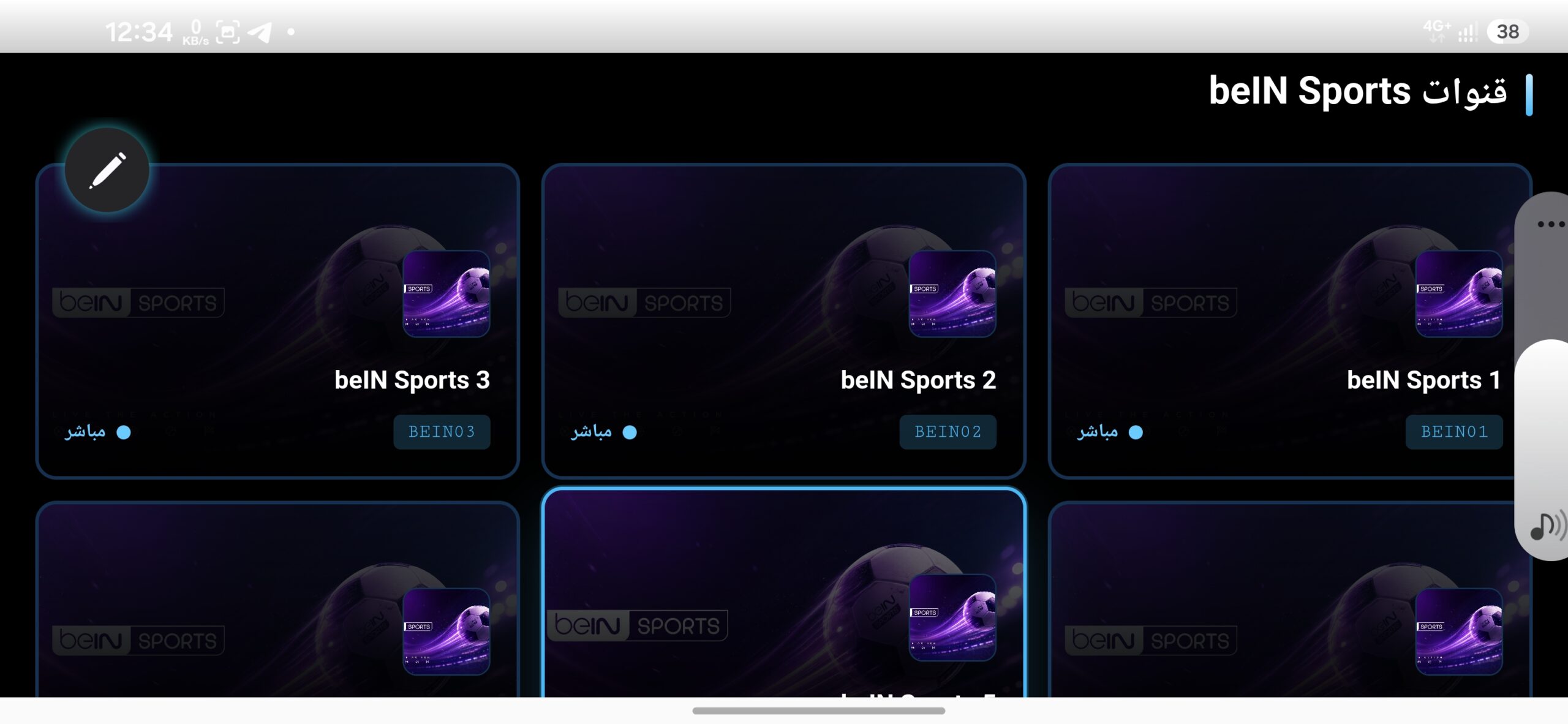The image size is (1568, 724).
Task: Tap the screen capture icon in status bar
Action: coord(228,32)
